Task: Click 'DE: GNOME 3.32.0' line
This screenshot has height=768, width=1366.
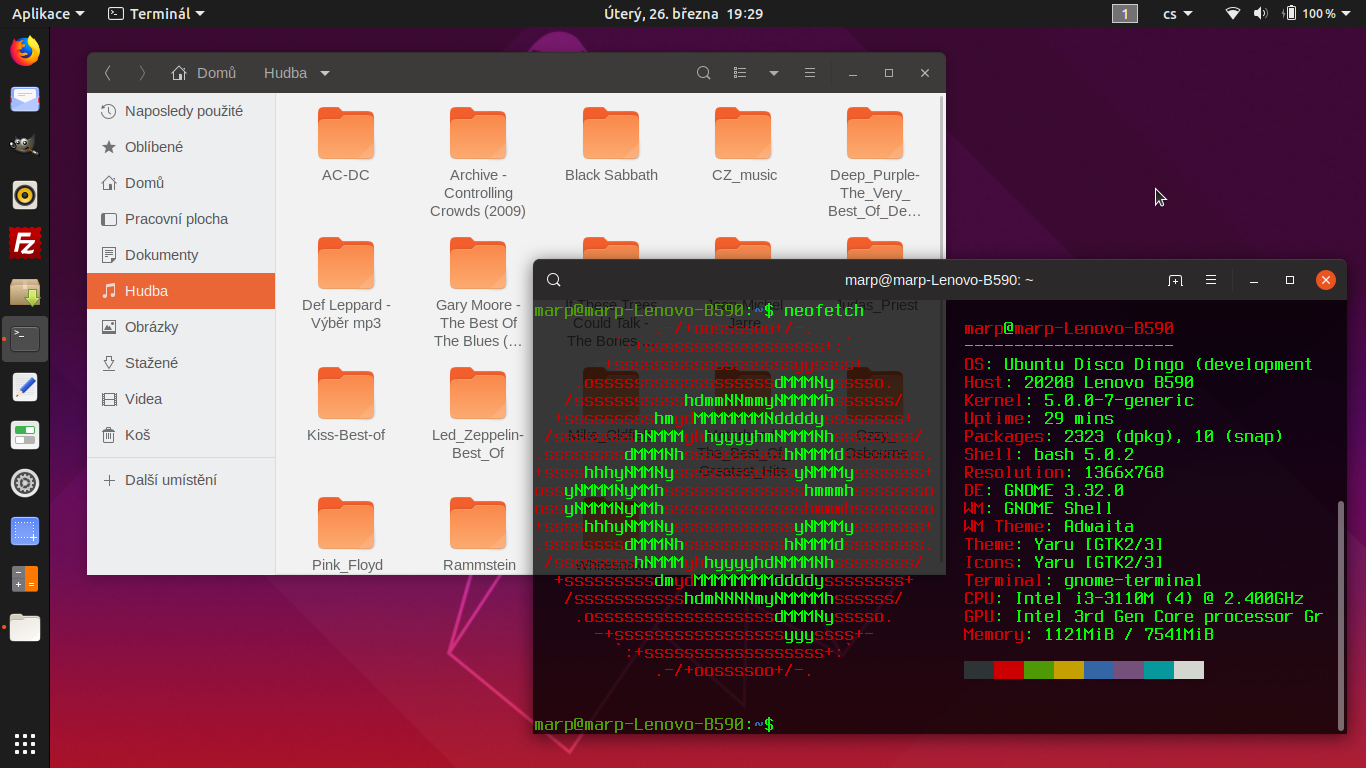Action: 1044,491
